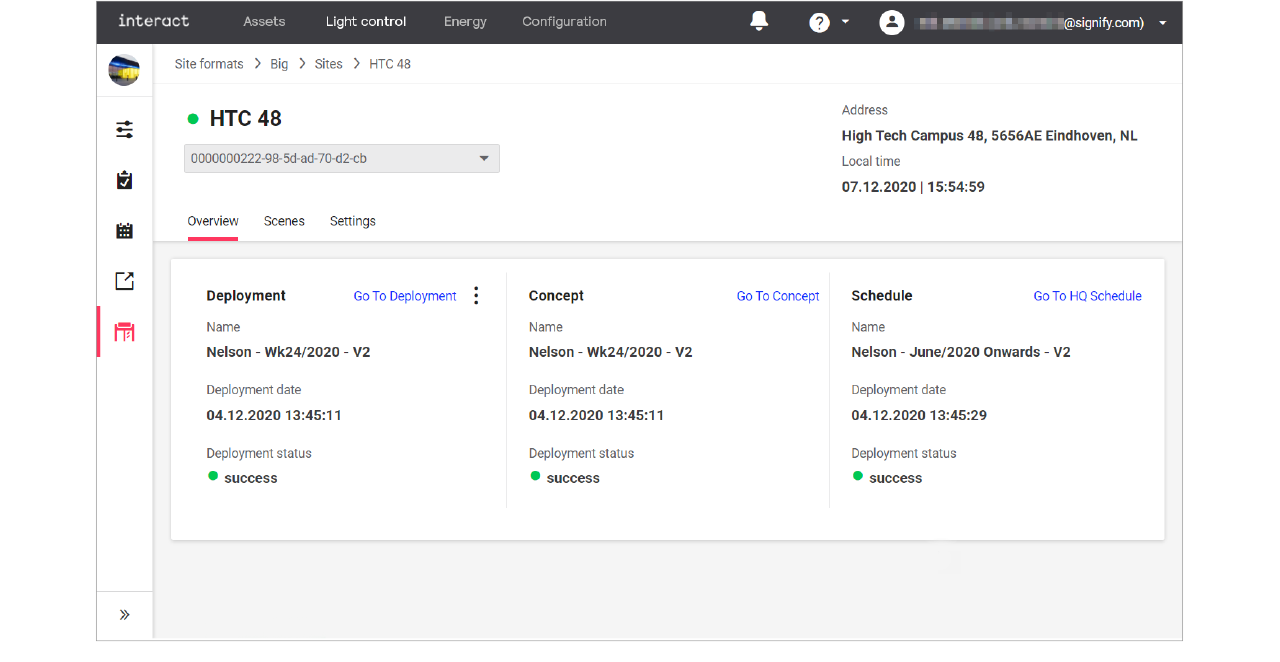Click the user profile avatar icon
This screenshot has height=662, width=1280.
(x=891, y=21)
